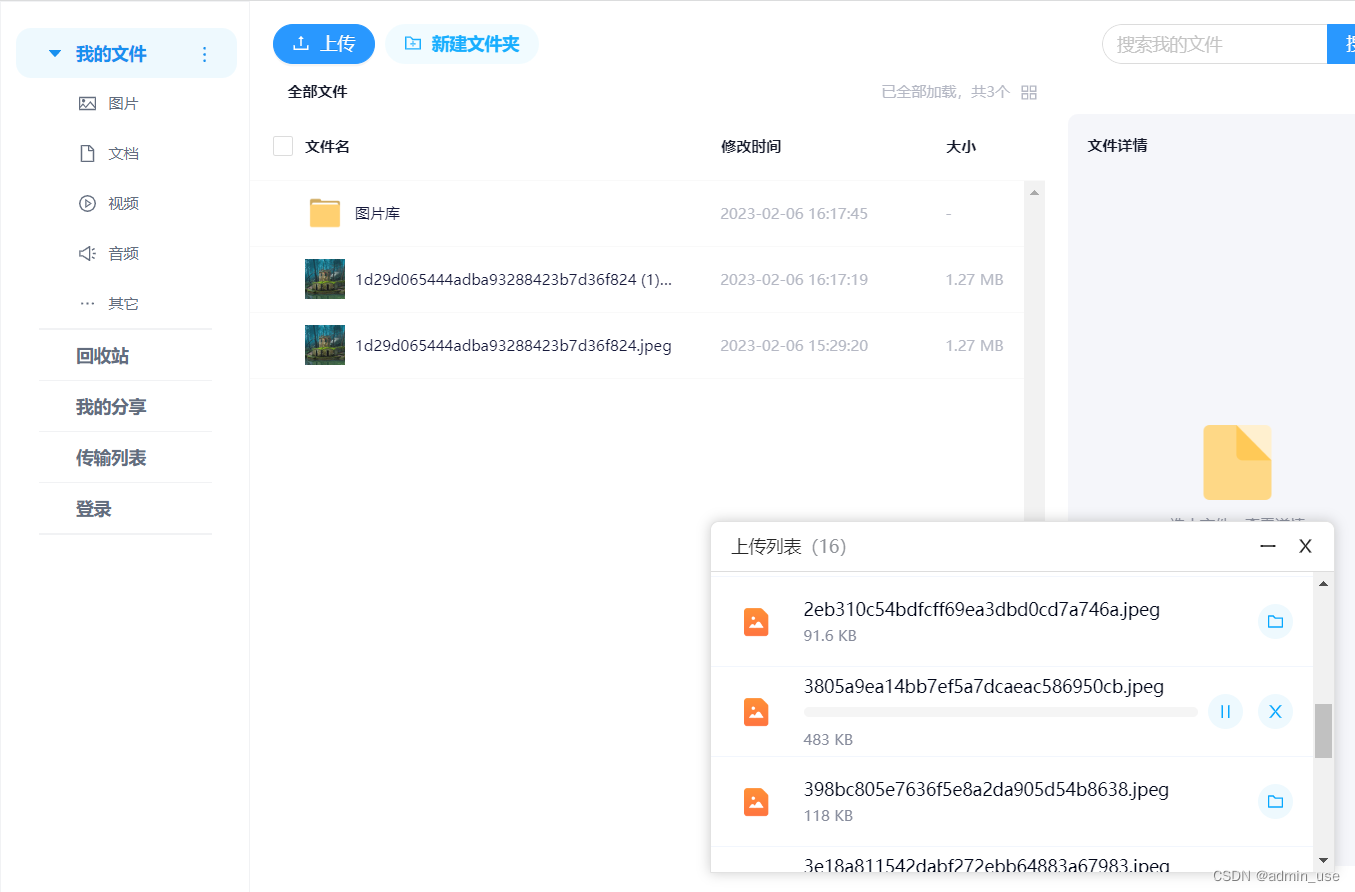1355x892 pixels.
Task: Open folder location of 2eb310c54bdfcff69ea3dbd0cd7a746a.jpeg
Action: [1275, 621]
